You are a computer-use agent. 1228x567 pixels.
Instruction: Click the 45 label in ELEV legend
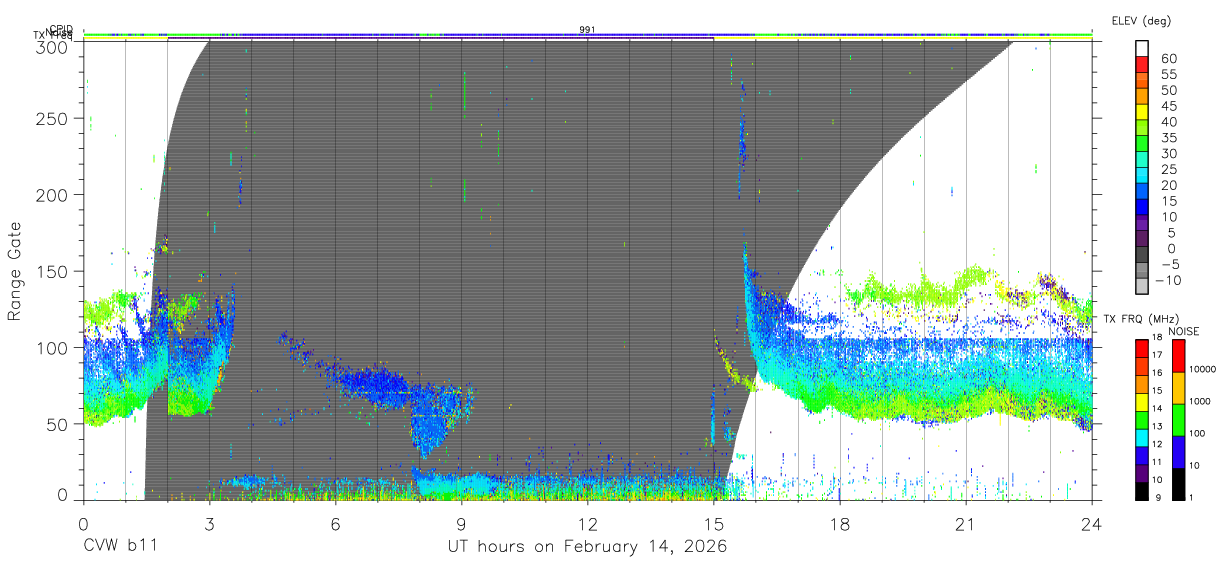1168,106
